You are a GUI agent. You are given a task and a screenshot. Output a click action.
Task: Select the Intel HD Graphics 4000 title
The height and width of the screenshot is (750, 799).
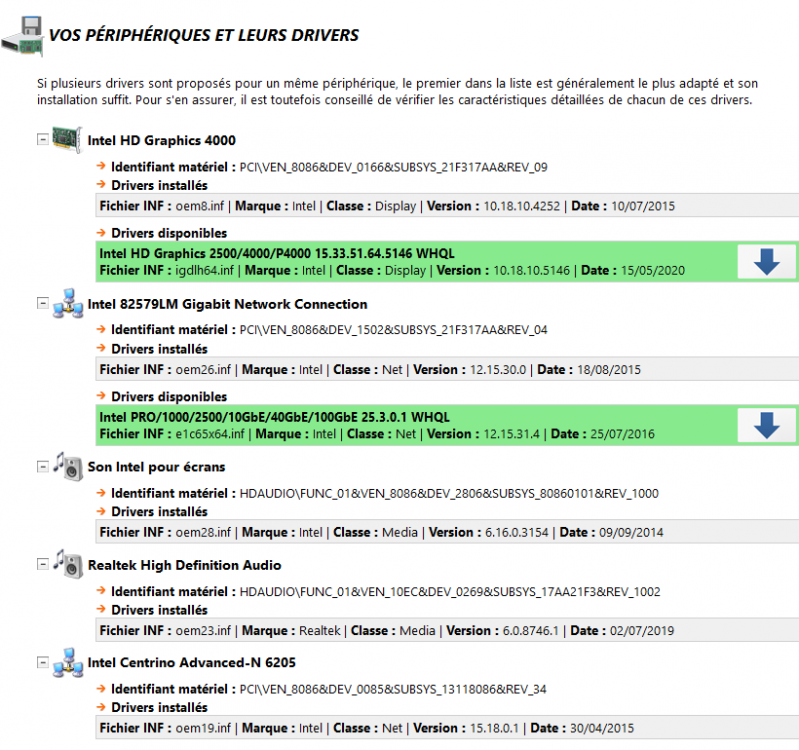tap(162, 141)
